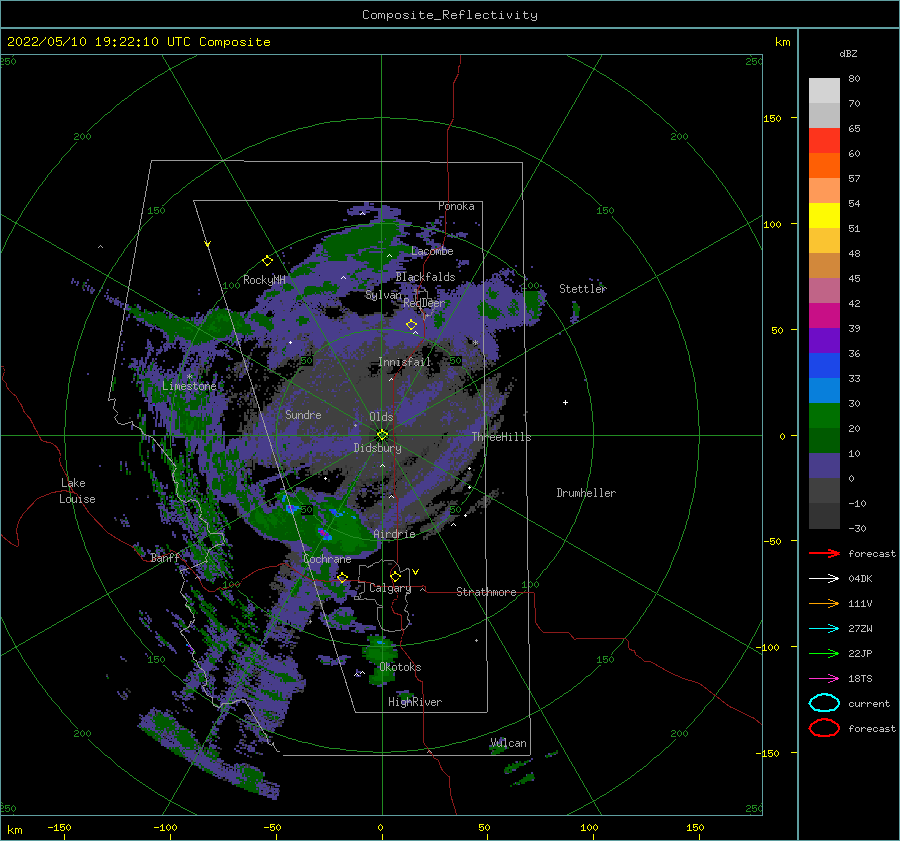Click the dBZ legend heading
900x841 pixels.
pyautogui.click(x=848, y=53)
